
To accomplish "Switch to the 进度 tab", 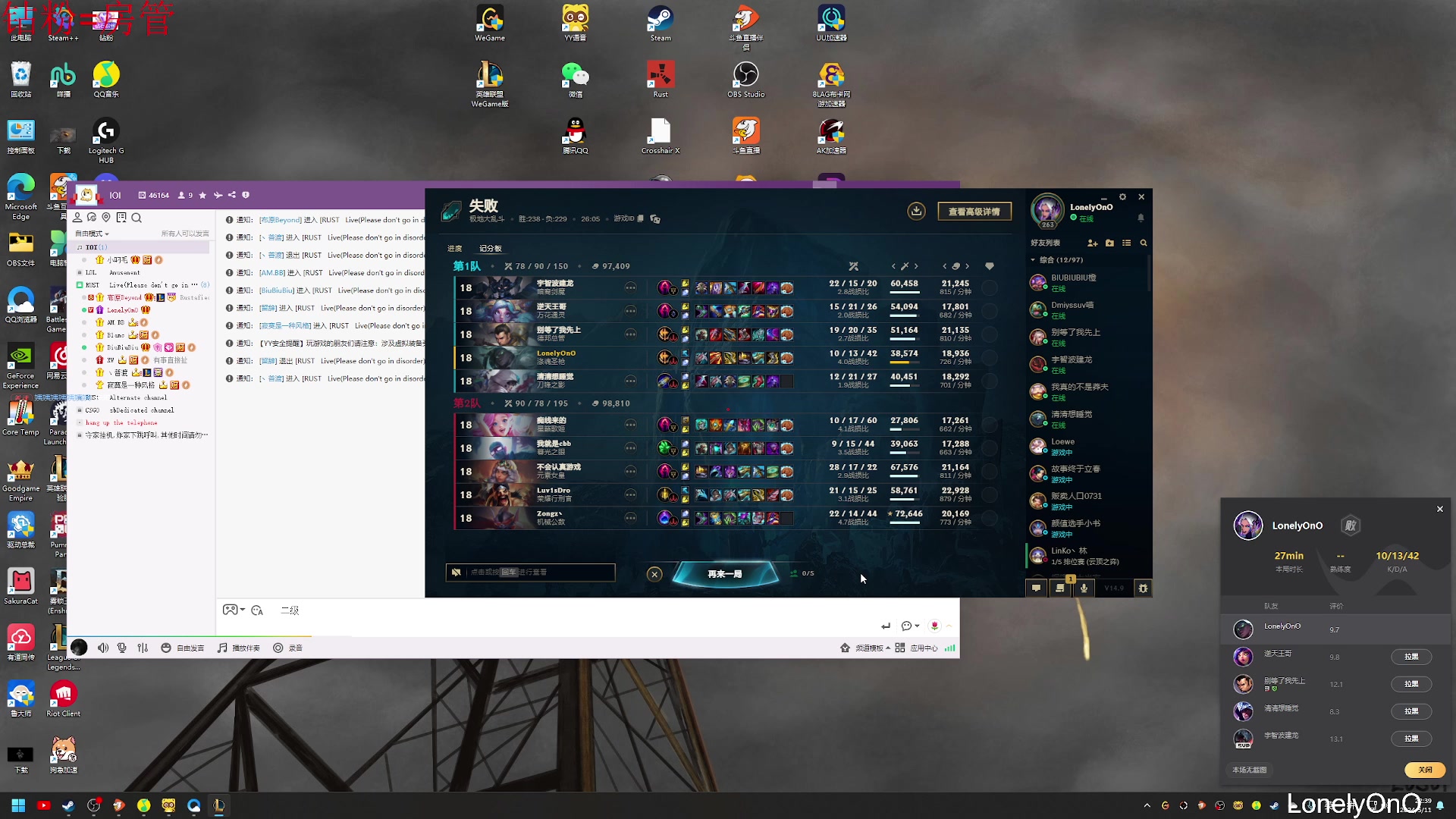I will coord(455,249).
